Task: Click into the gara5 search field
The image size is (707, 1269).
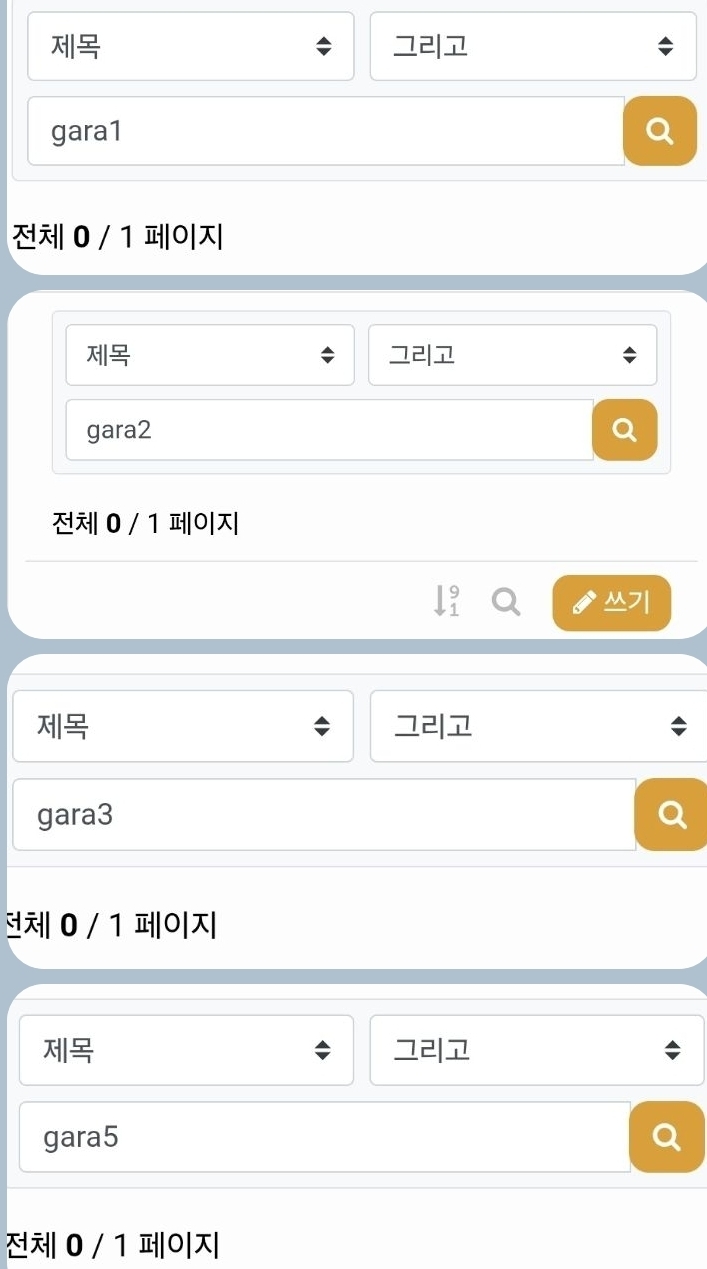Action: (324, 1137)
